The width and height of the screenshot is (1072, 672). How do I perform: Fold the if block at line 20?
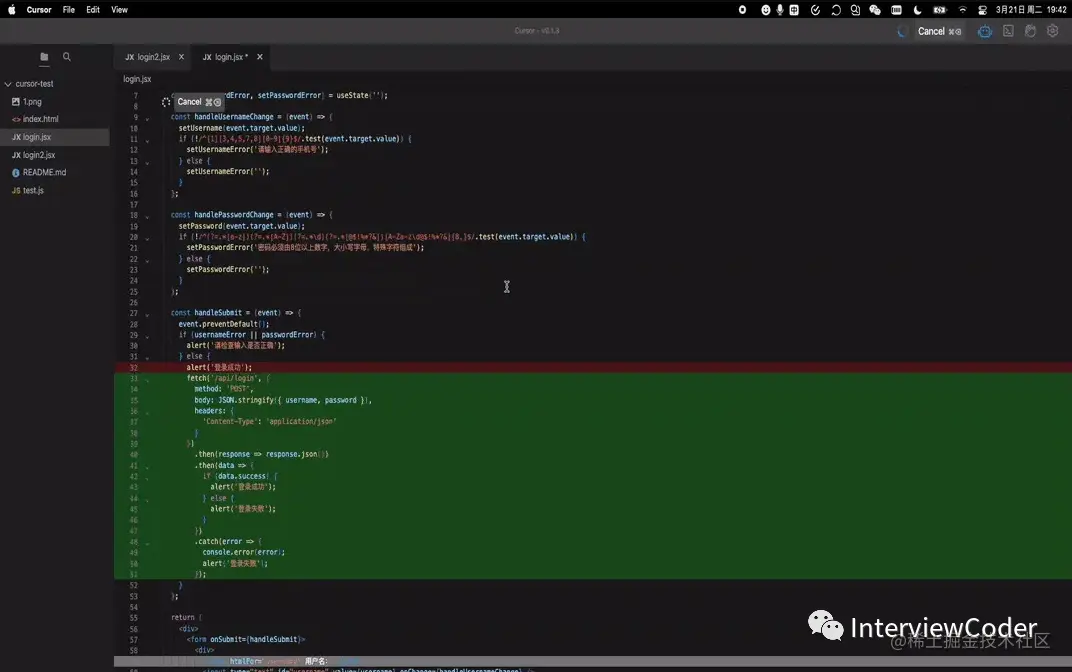(x=147, y=238)
